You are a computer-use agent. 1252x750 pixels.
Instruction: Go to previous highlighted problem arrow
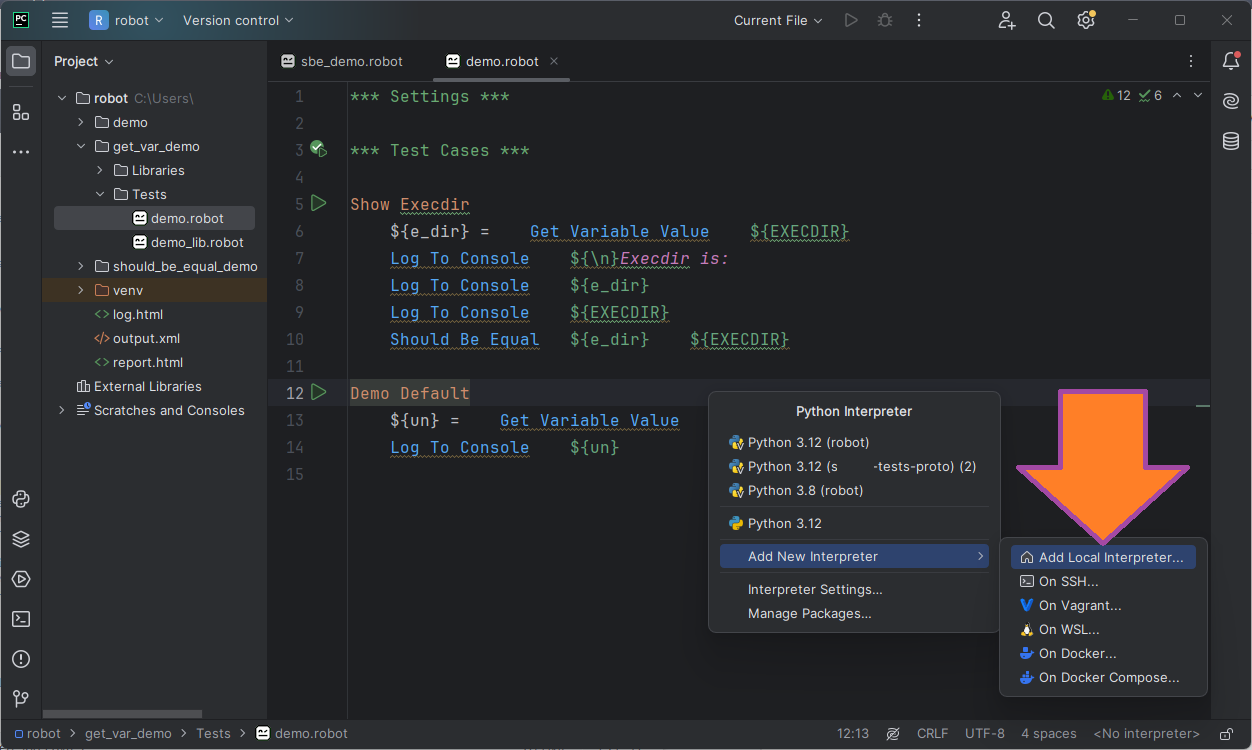click(1177, 96)
